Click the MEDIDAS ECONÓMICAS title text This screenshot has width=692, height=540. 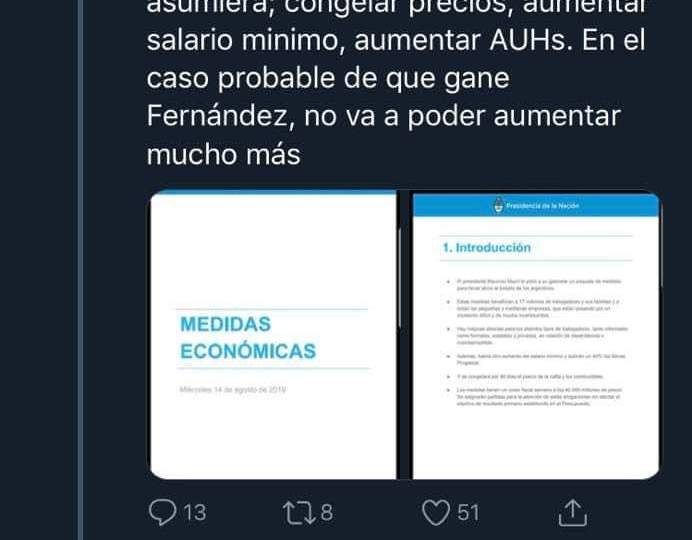click(x=248, y=338)
